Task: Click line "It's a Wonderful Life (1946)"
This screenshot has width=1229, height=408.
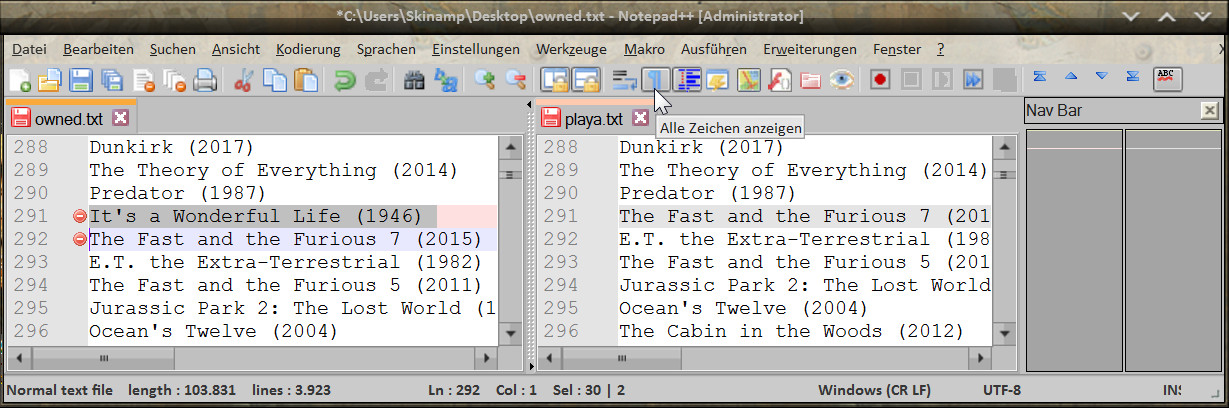Action: 255,216
